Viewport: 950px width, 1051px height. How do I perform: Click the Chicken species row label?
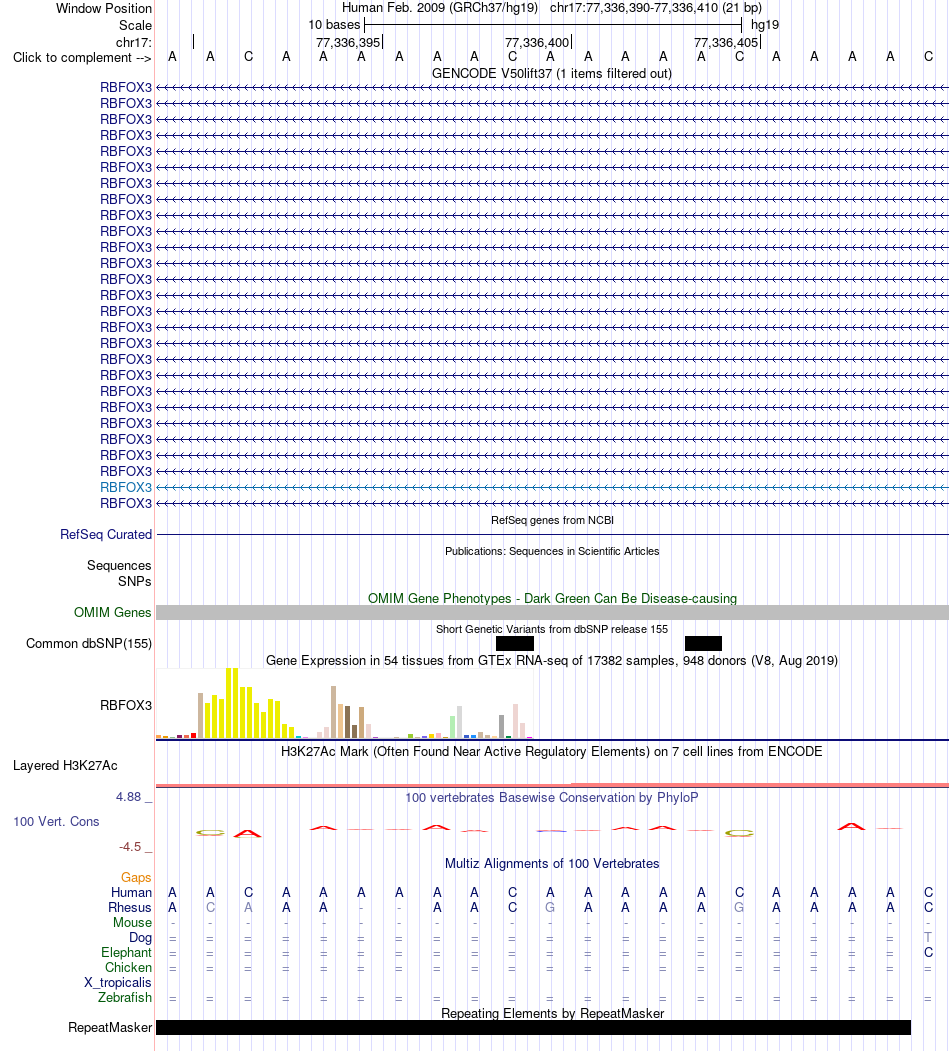pos(128,967)
